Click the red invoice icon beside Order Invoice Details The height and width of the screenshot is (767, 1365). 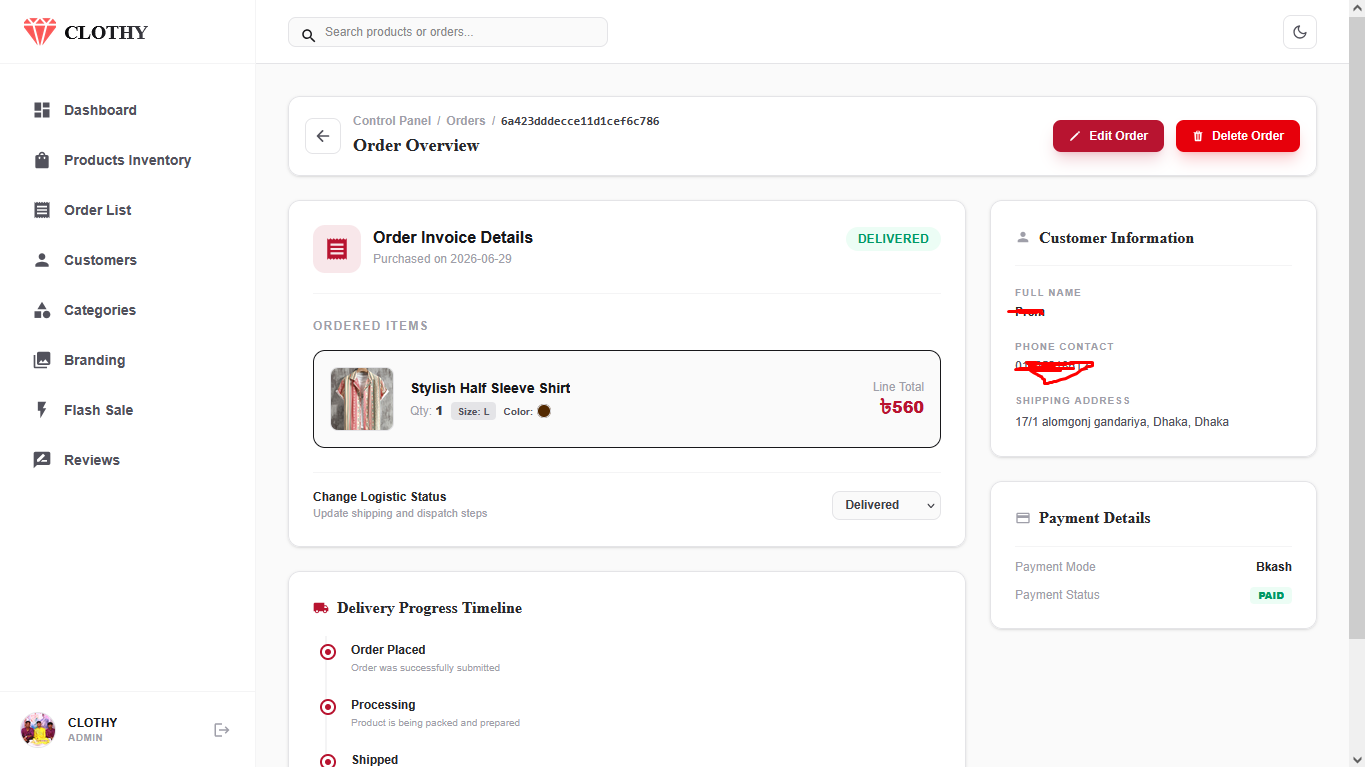(337, 249)
